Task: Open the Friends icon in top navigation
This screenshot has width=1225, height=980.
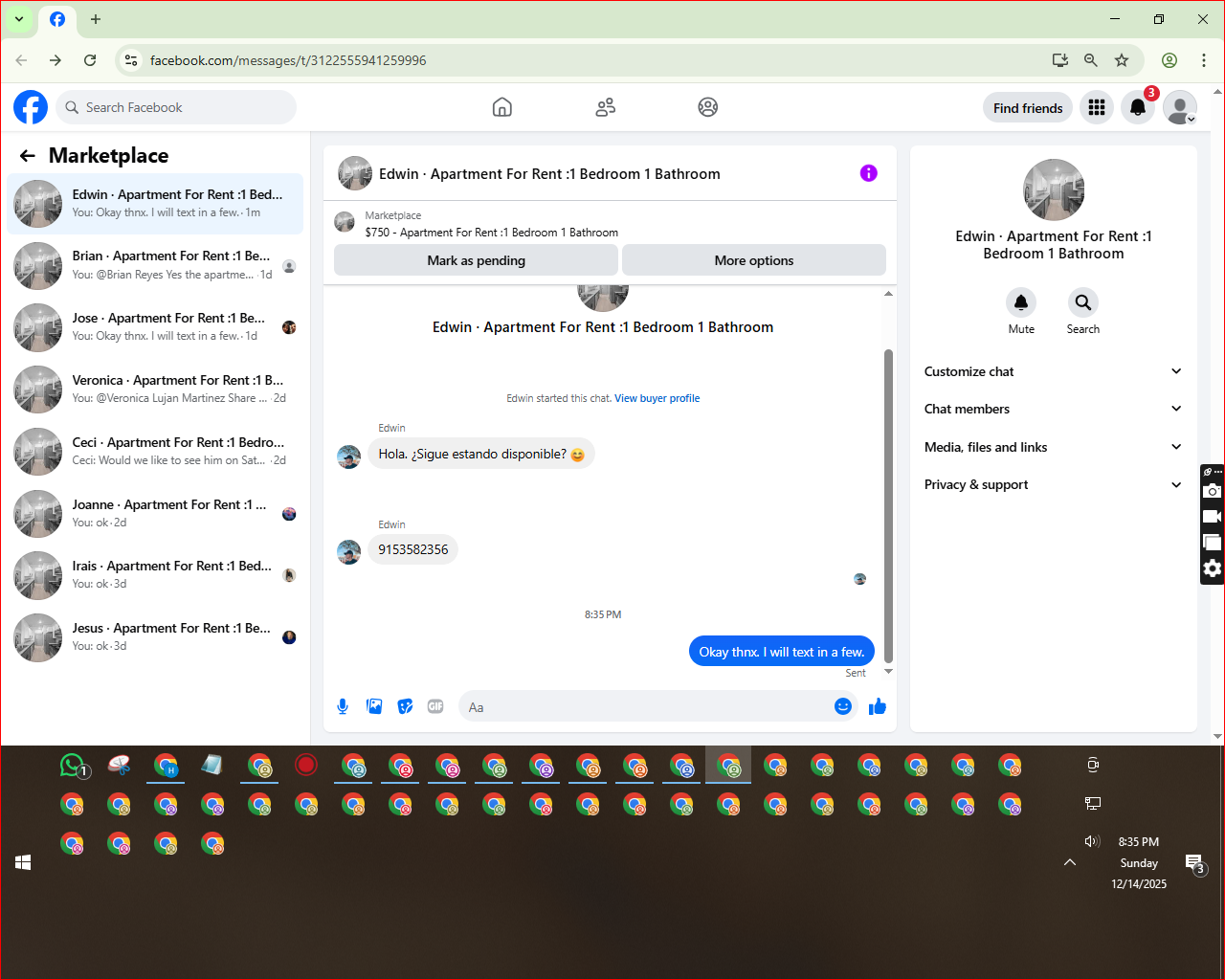Action: [x=605, y=107]
